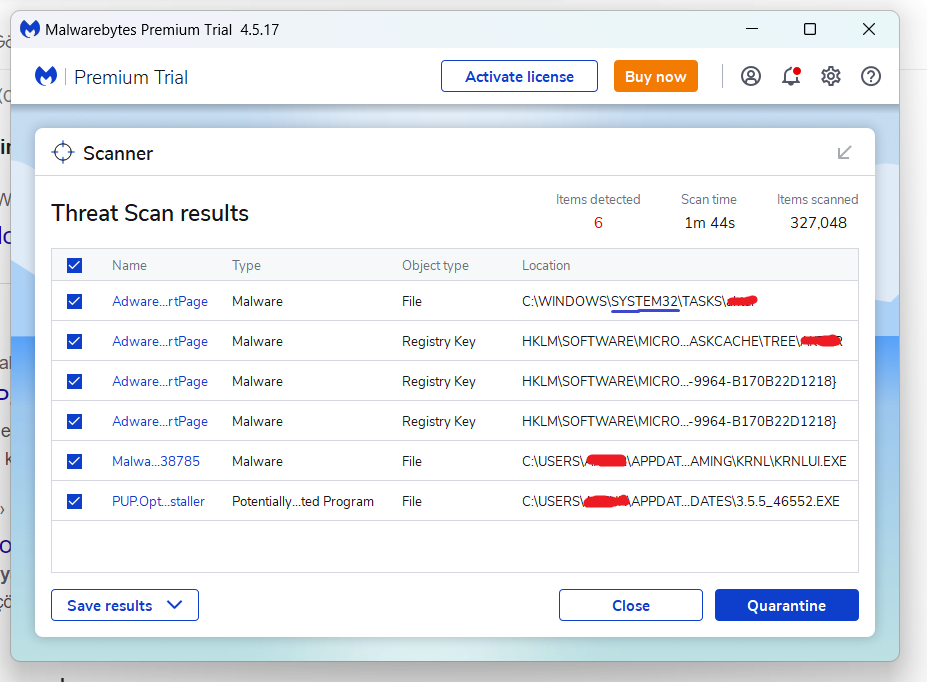Click the KRNLUI.EXE location path
The height and width of the screenshot is (682, 927).
tap(684, 461)
